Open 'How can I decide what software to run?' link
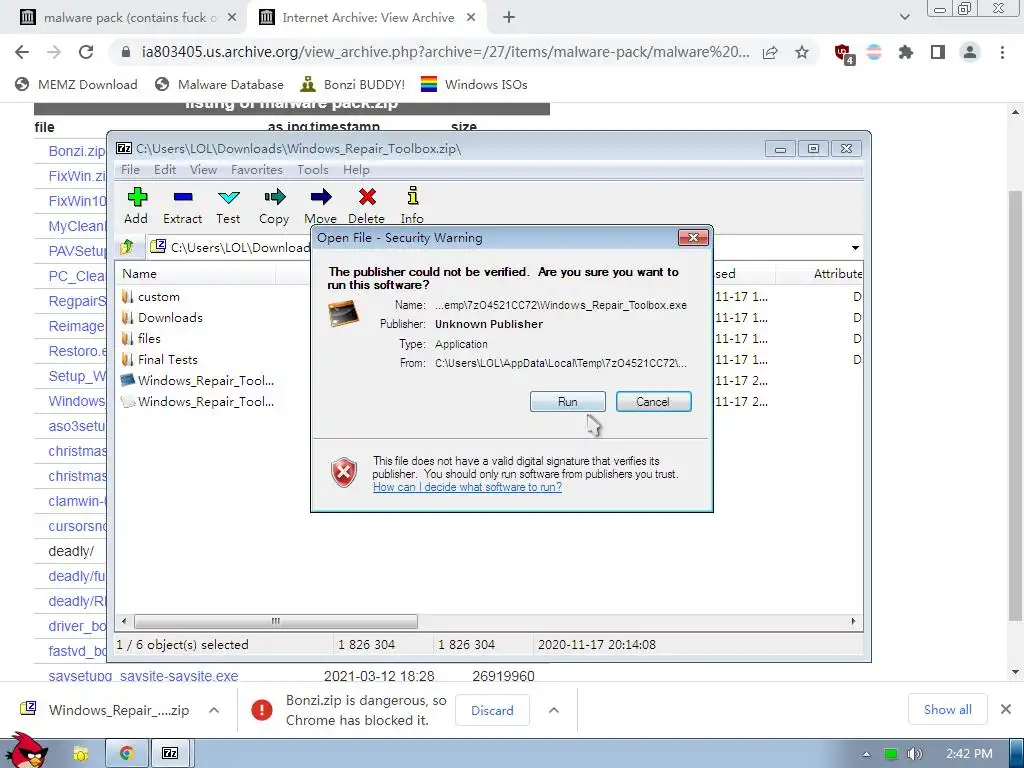Image resolution: width=1024 pixels, height=768 pixels. point(467,487)
